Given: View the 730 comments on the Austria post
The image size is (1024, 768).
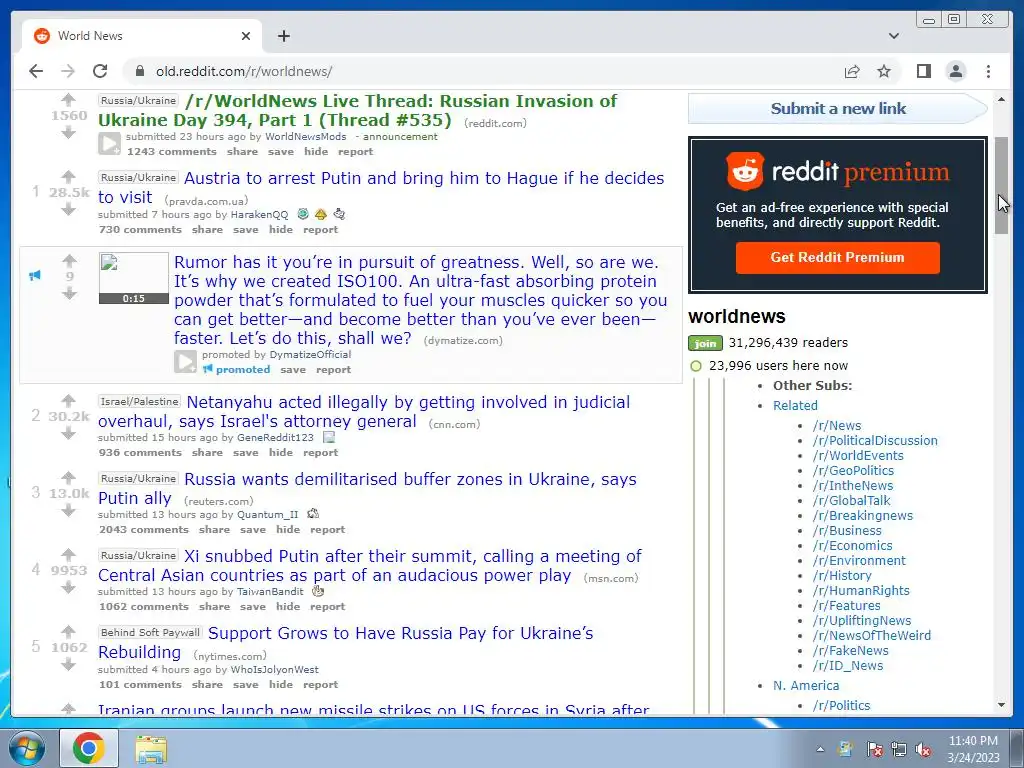Looking at the screenshot, I should [x=140, y=229].
